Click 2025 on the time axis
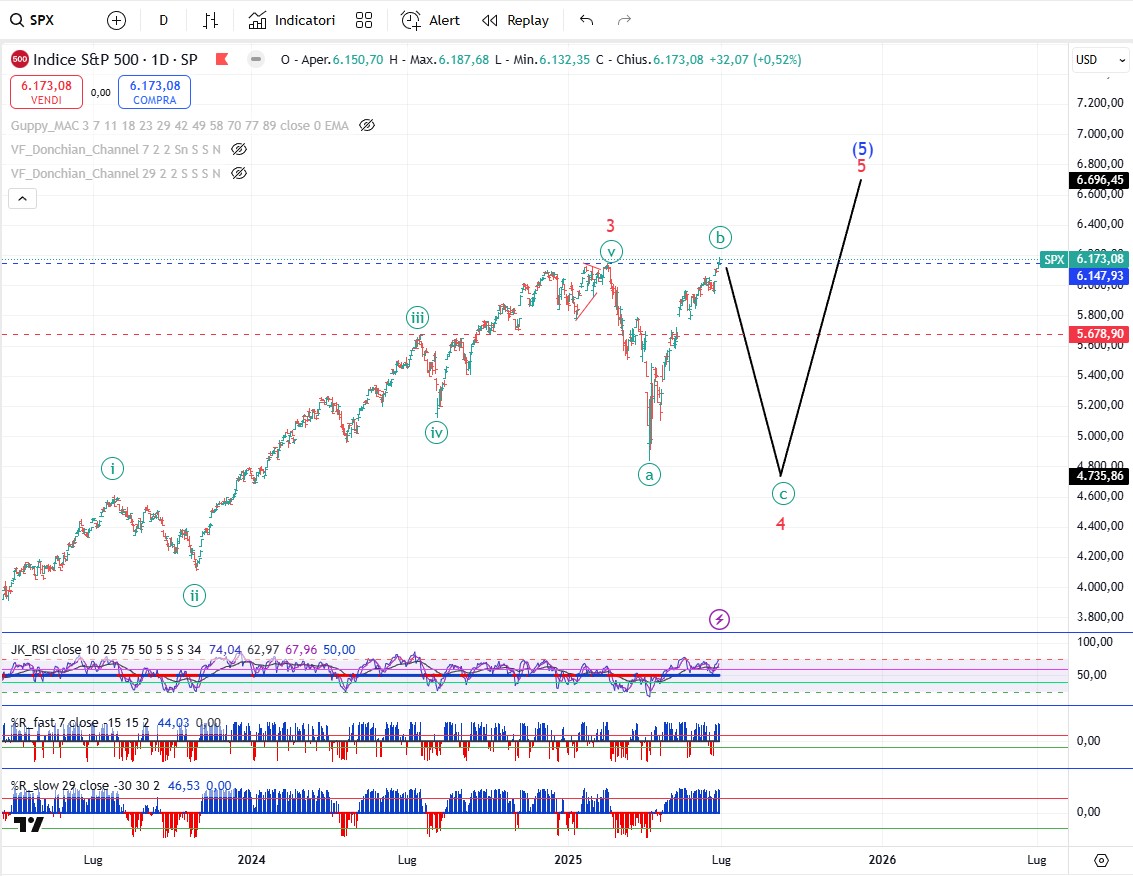1133x876 pixels. pyautogui.click(x=568, y=860)
